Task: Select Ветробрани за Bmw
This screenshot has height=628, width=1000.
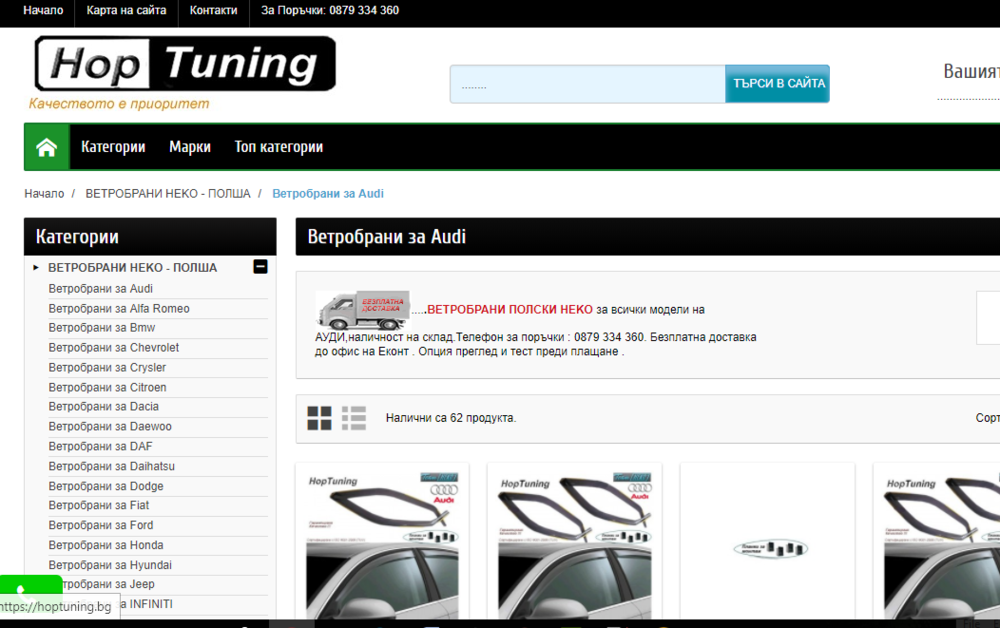Action: tap(102, 328)
